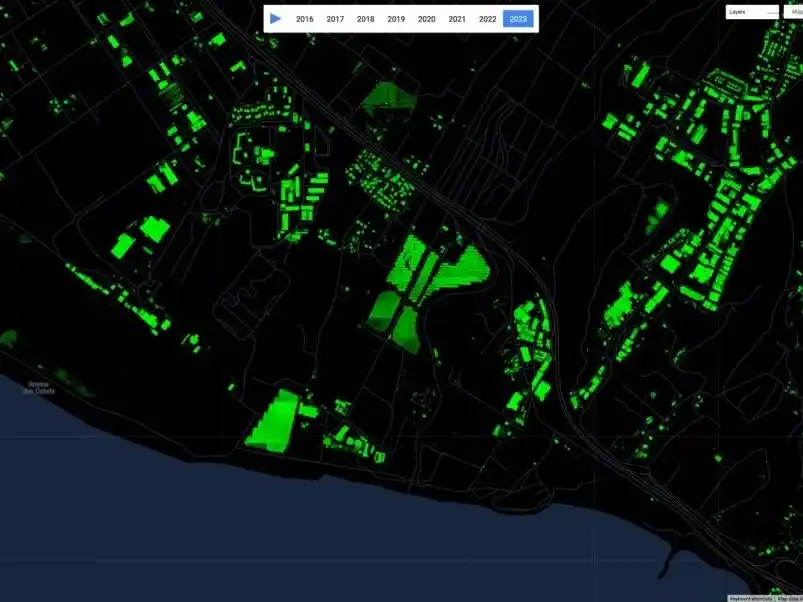View building data for 2020

coord(426,18)
